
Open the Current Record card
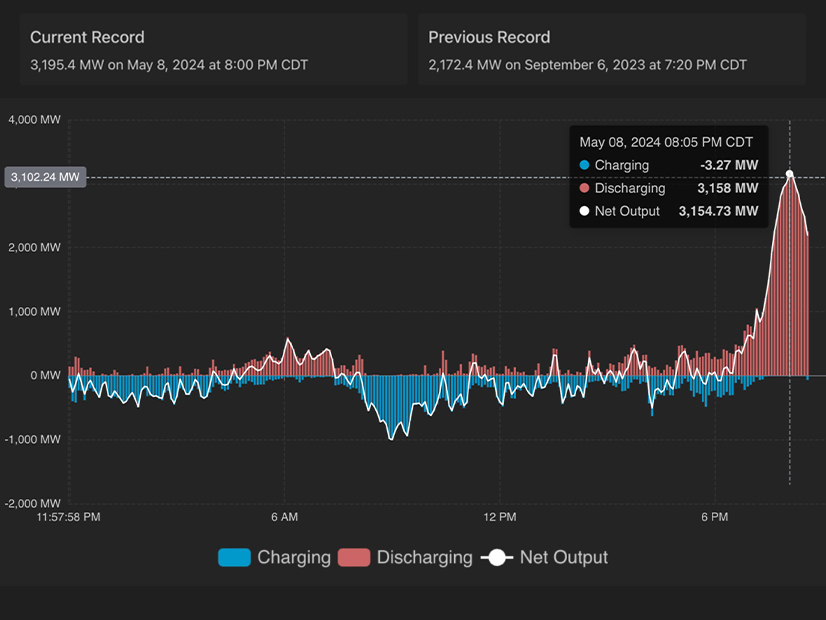click(x=212, y=51)
